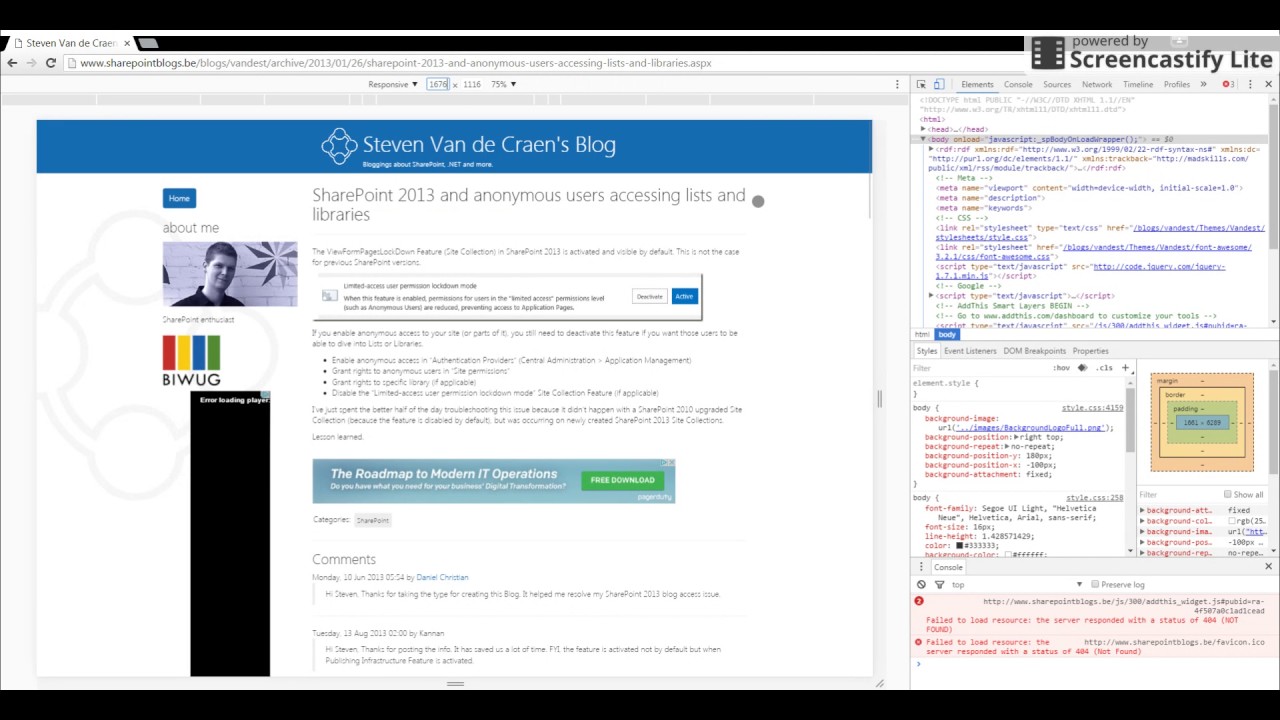The image size is (1280, 720).
Task: Switch to the Profiles tab
Action: pyautogui.click(x=1177, y=85)
